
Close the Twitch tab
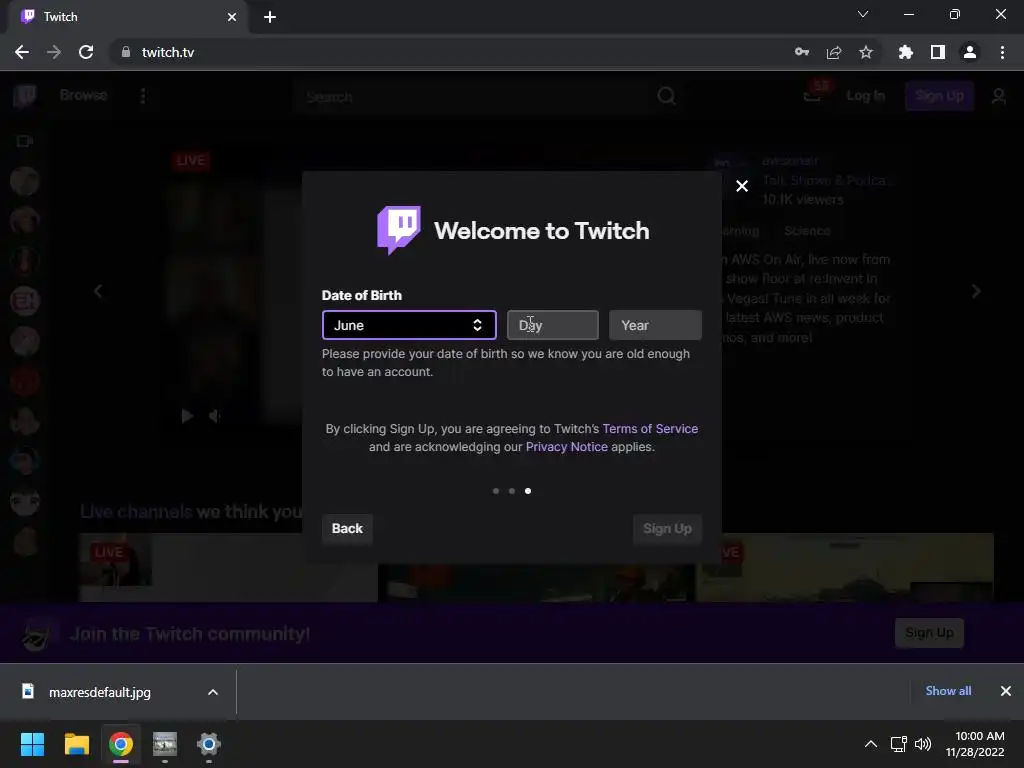[232, 17]
